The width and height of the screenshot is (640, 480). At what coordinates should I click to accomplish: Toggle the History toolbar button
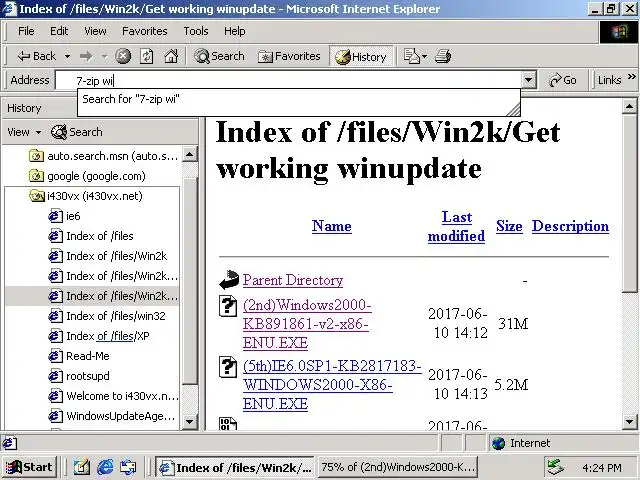[360, 57]
